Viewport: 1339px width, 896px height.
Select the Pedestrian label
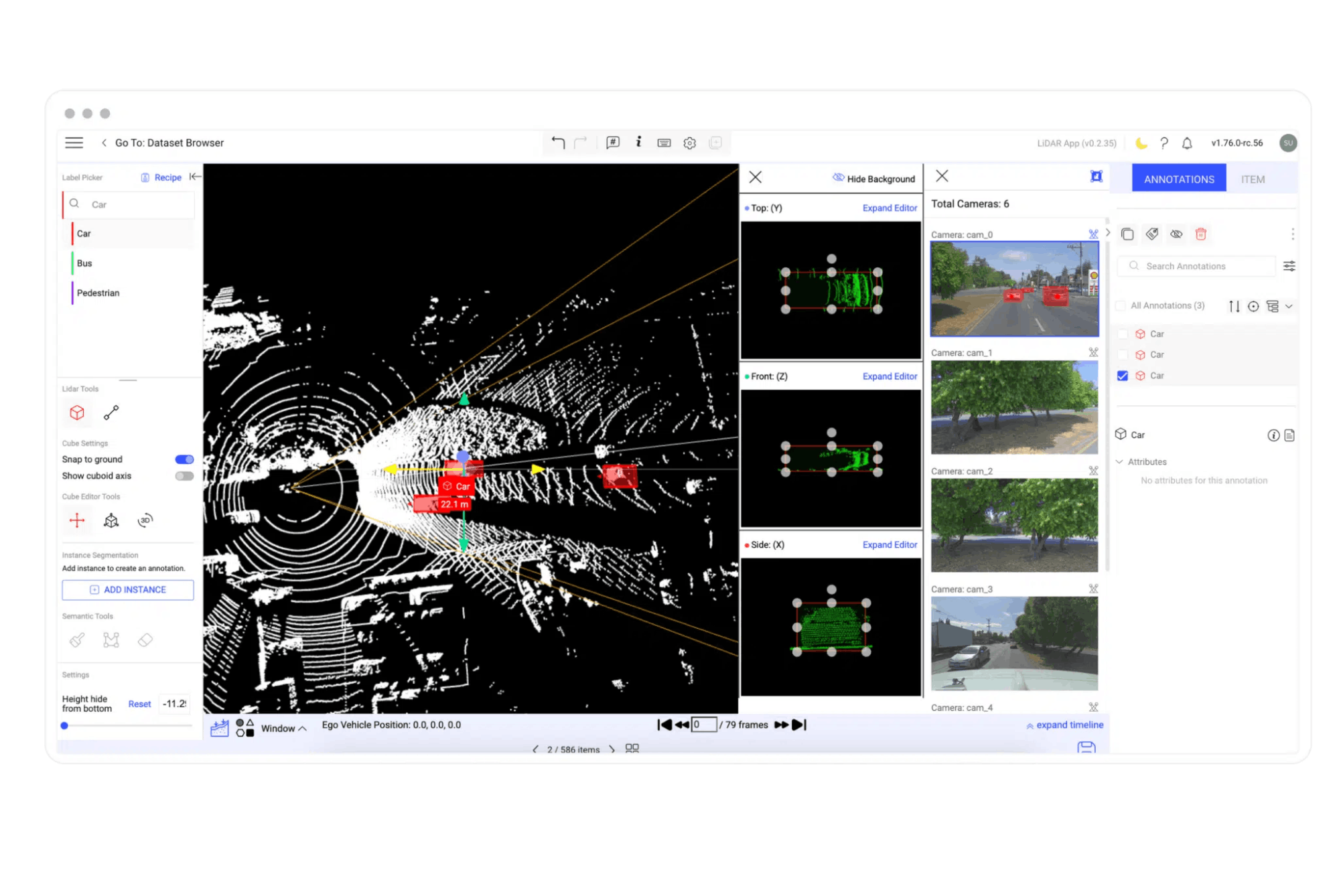click(98, 293)
